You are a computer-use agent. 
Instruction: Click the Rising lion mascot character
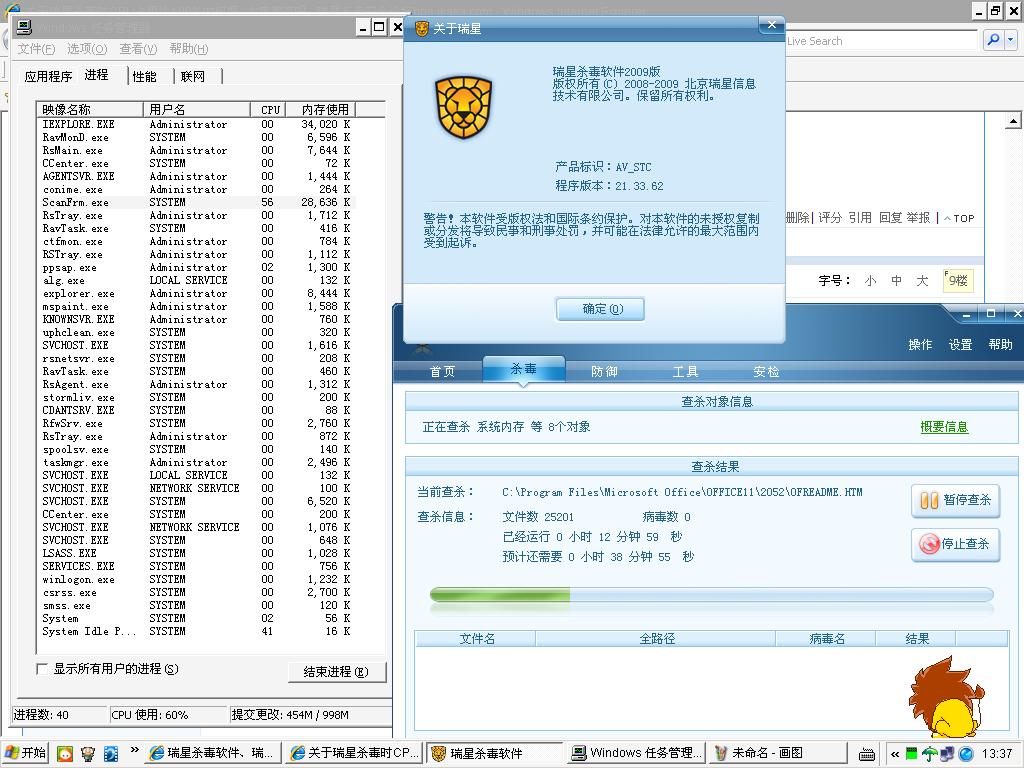tap(947, 697)
